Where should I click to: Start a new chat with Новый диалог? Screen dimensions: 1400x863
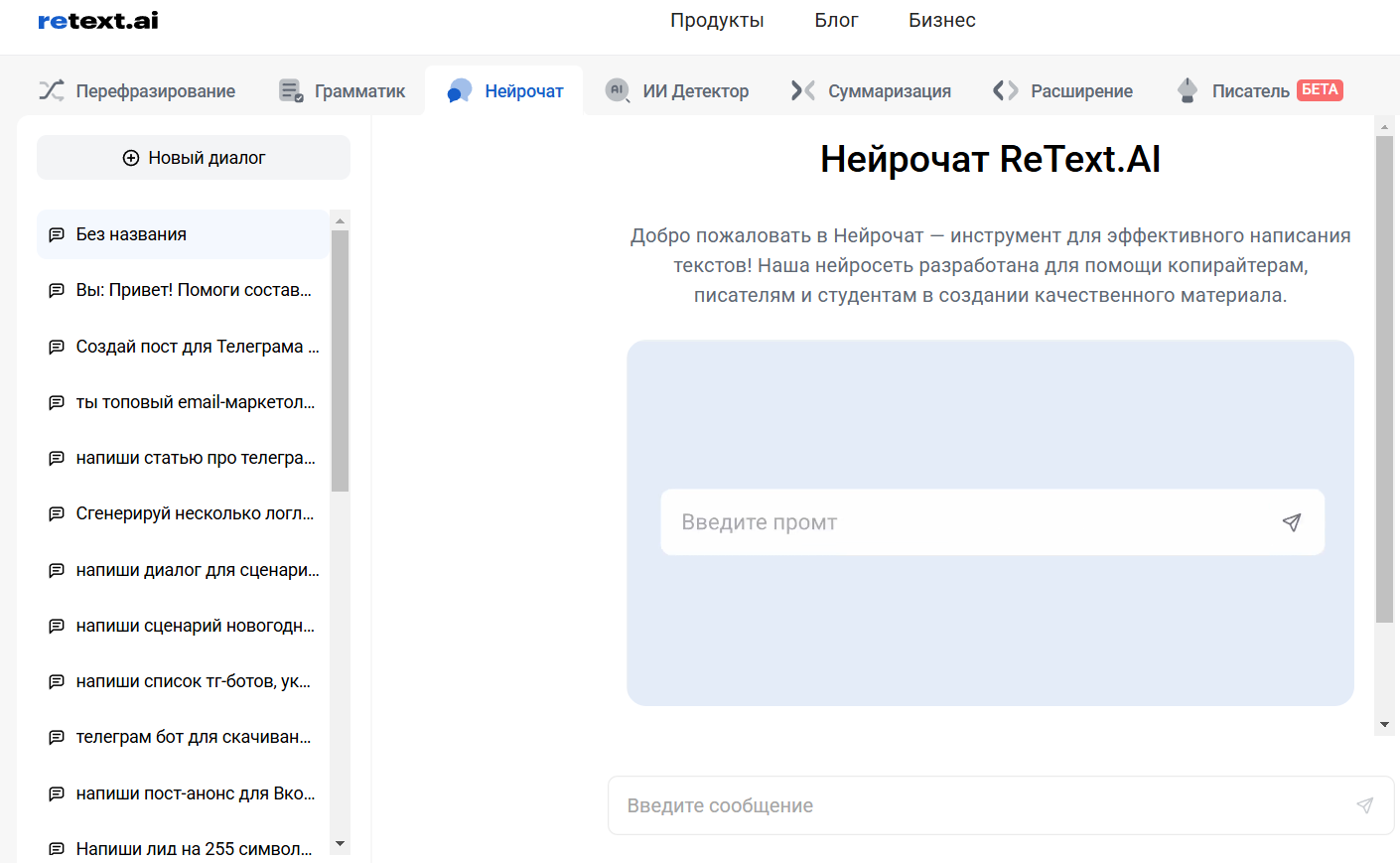pos(194,158)
